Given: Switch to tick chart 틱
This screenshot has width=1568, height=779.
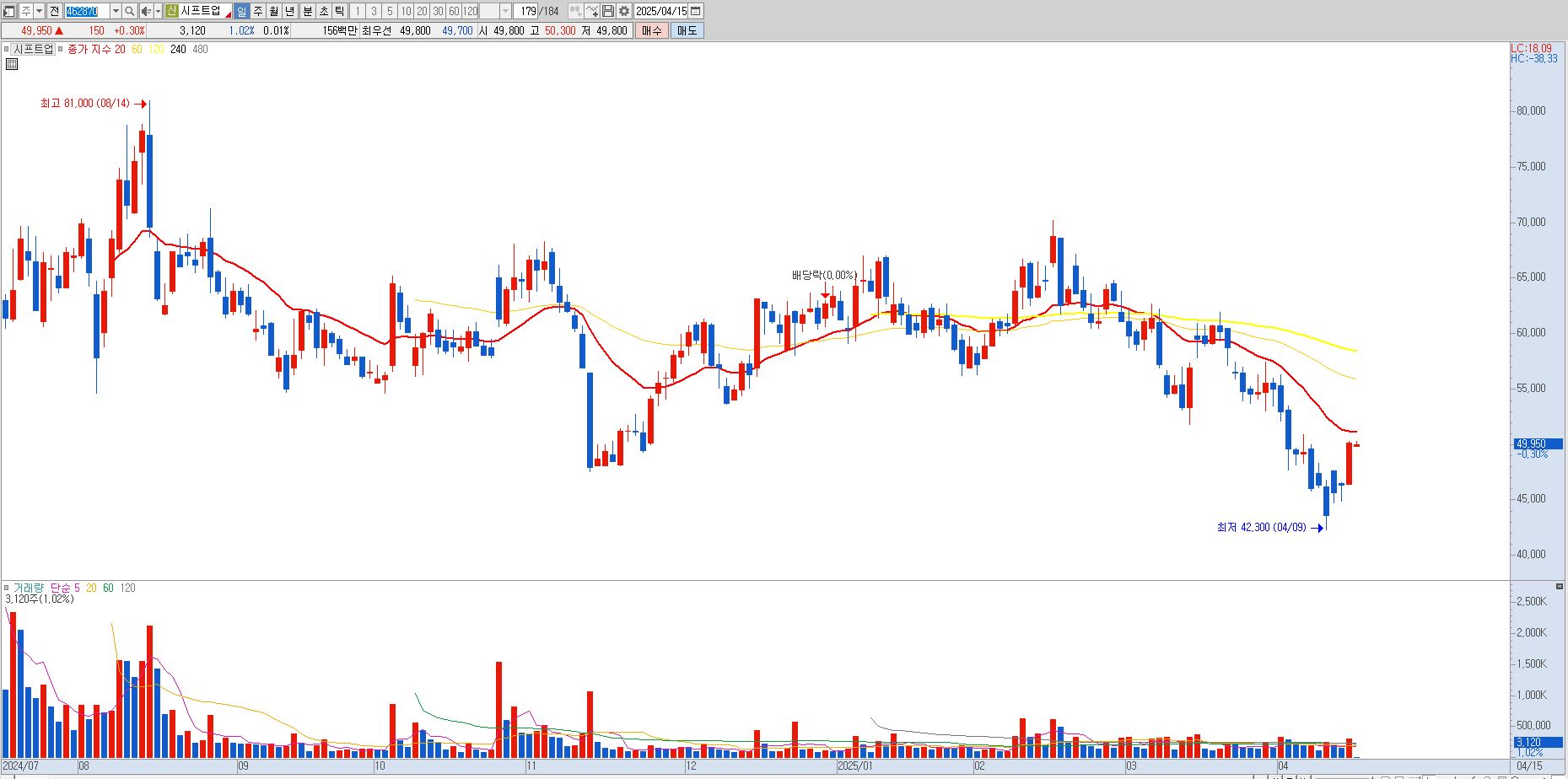Looking at the screenshot, I should 340,11.
